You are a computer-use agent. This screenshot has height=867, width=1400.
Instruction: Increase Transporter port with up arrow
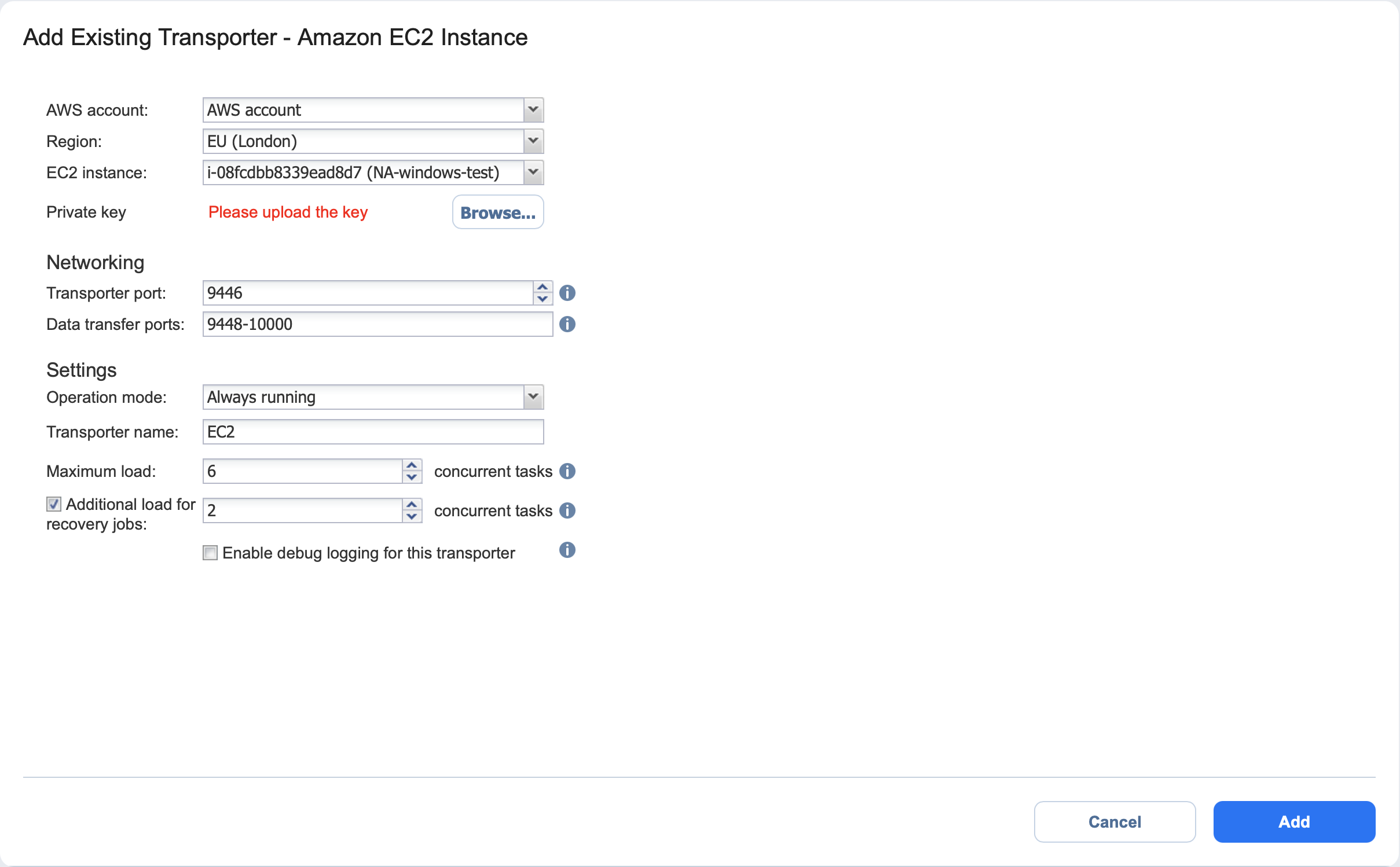pos(542,287)
